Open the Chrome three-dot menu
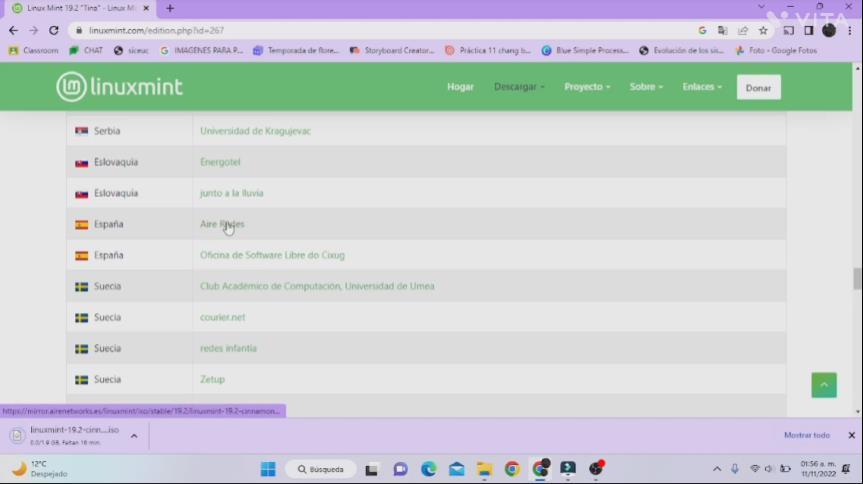The height and width of the screenshot is (484, 863). 850,31
